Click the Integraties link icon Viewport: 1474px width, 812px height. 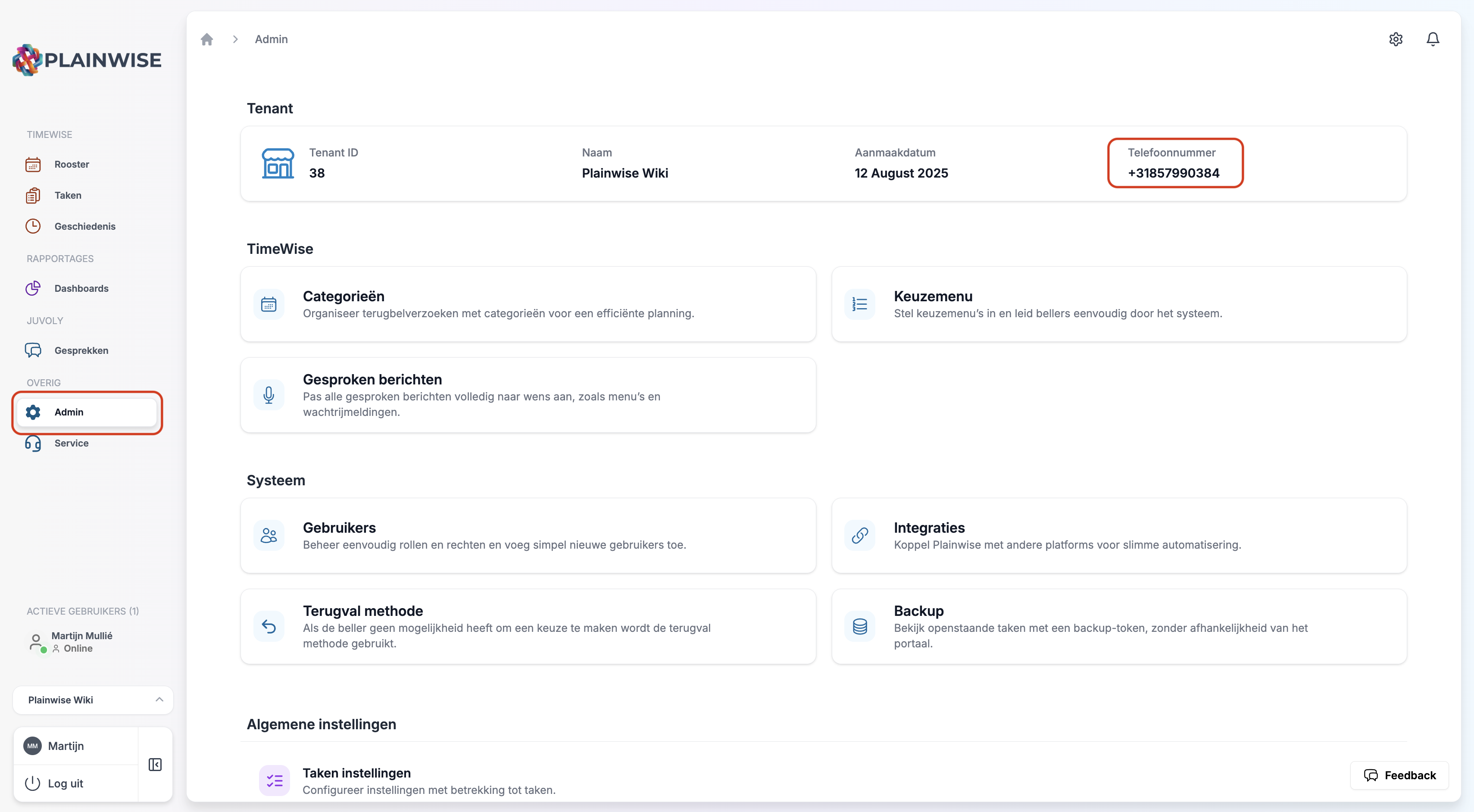859,536
